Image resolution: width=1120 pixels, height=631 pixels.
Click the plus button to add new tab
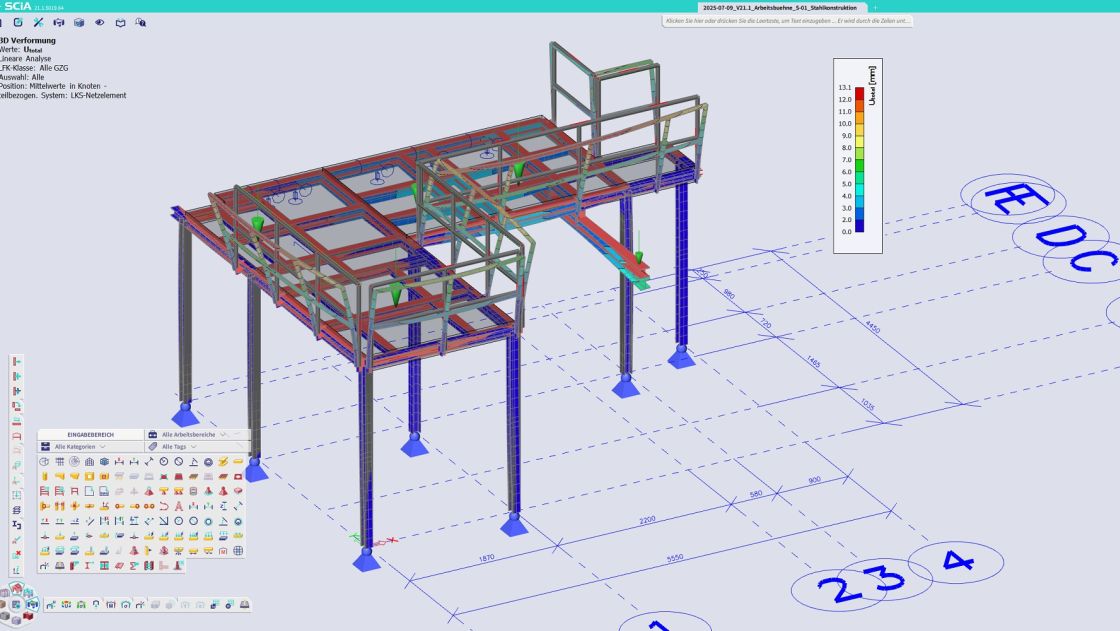pyautogui.click(x=875, y=7)
